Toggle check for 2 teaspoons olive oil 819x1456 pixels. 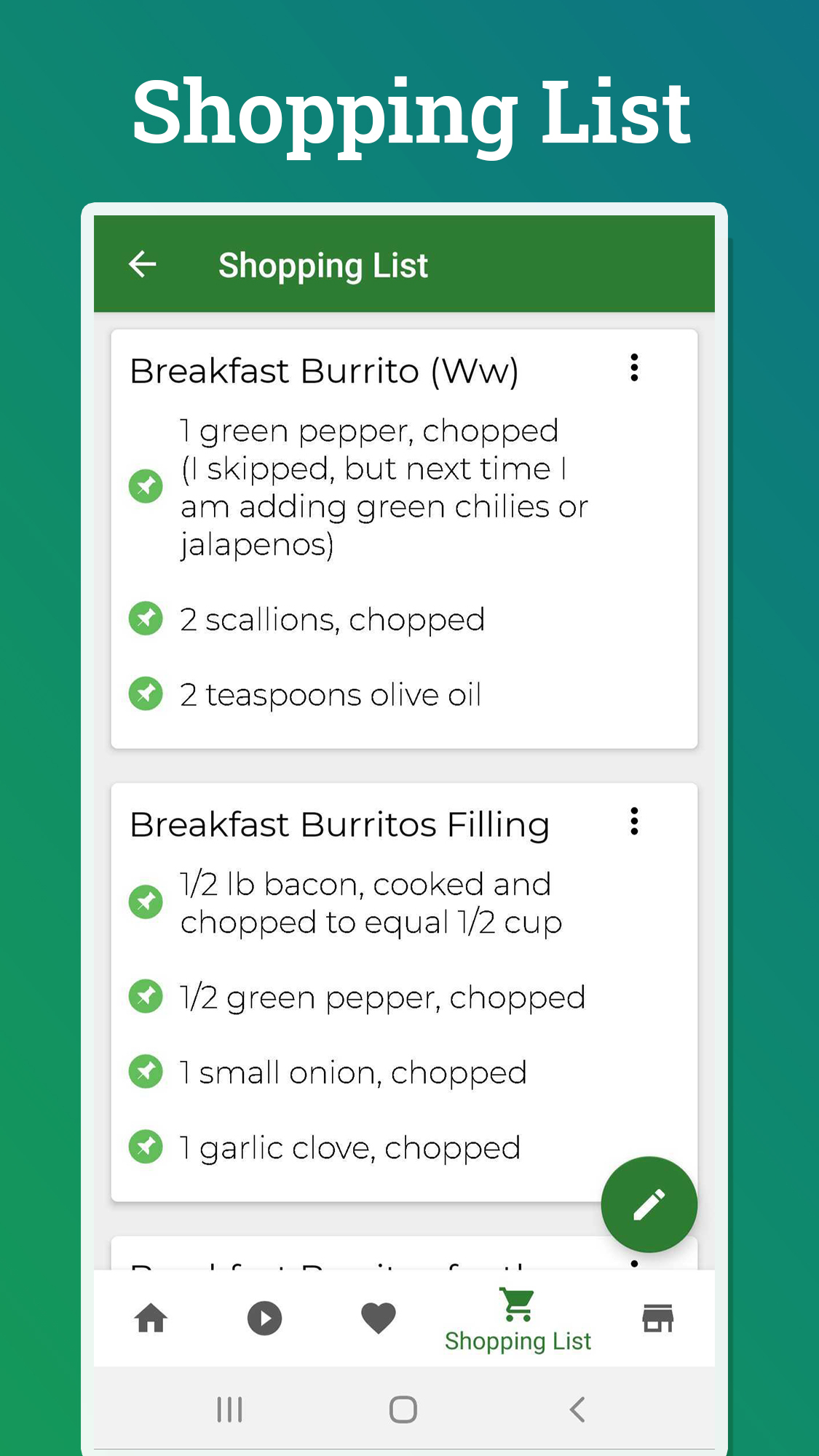(146, 694)
